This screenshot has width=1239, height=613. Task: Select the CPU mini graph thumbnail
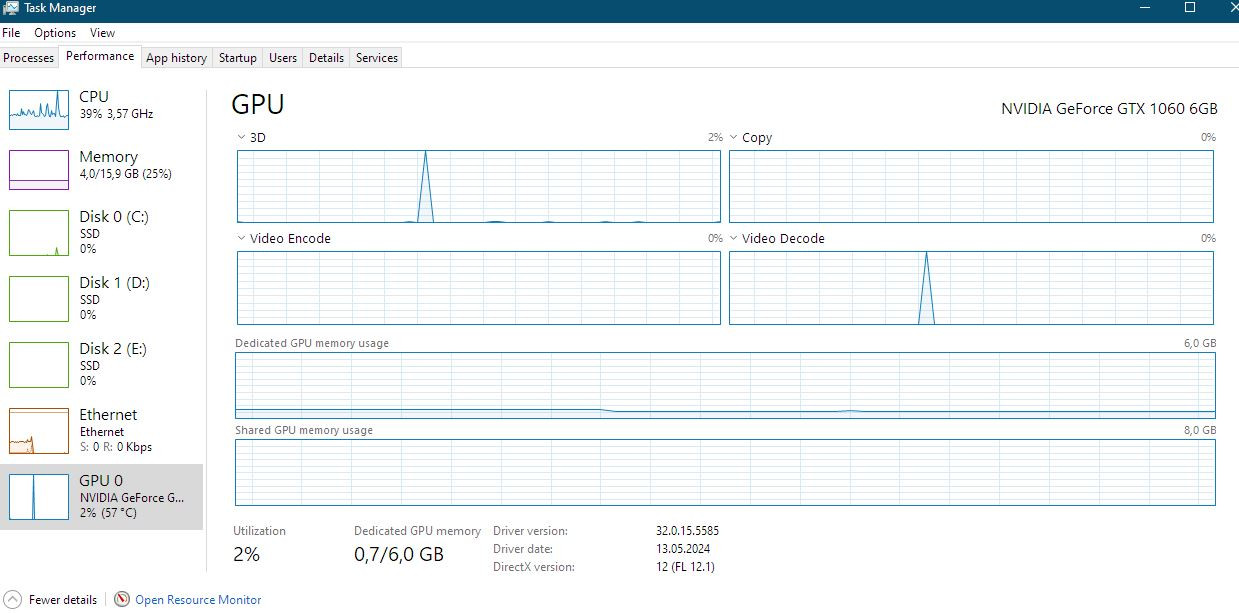[x=39, y=110]
